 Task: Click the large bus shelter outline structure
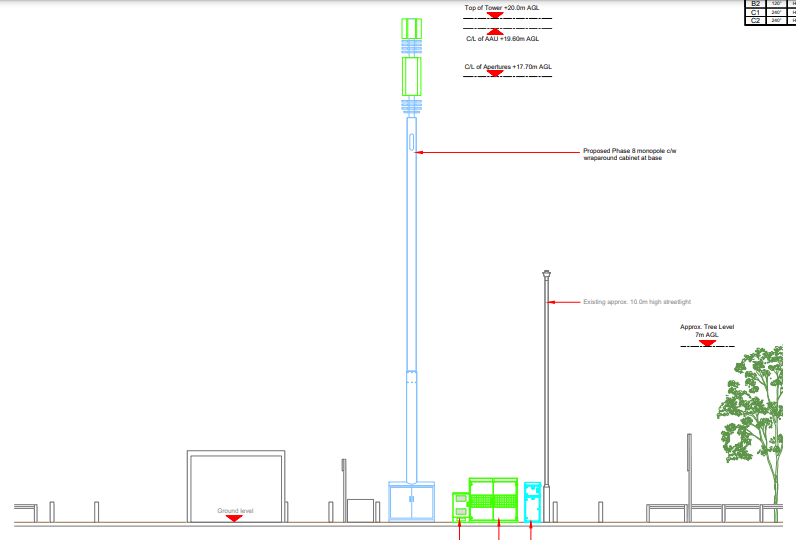(x=237, y=486)
